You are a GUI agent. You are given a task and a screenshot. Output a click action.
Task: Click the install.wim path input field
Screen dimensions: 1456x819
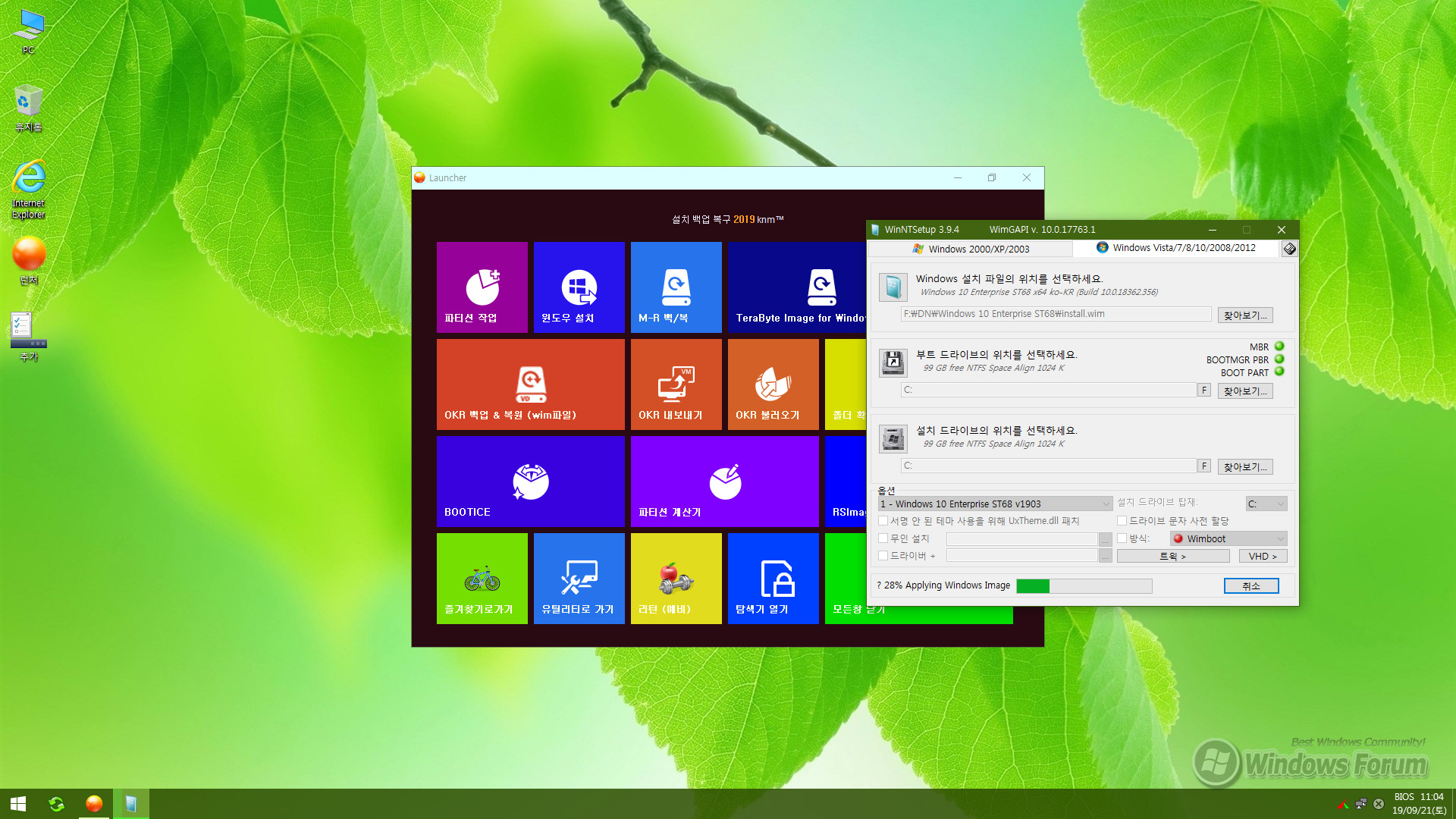(x=1056, y=314)
